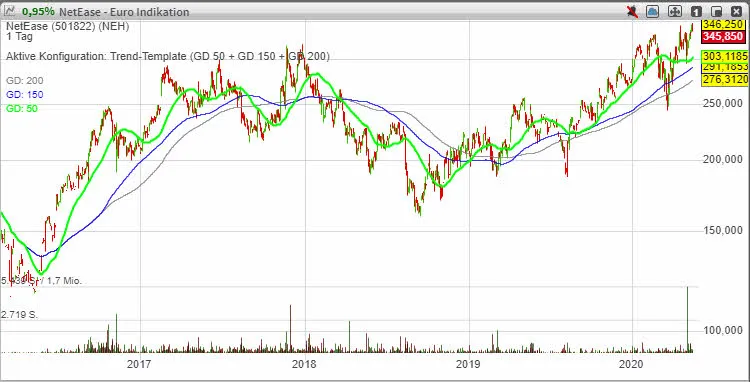750x382 pixels.
Task: Click the chart icon left of 0,95%
Action: [x=10, y=11]
